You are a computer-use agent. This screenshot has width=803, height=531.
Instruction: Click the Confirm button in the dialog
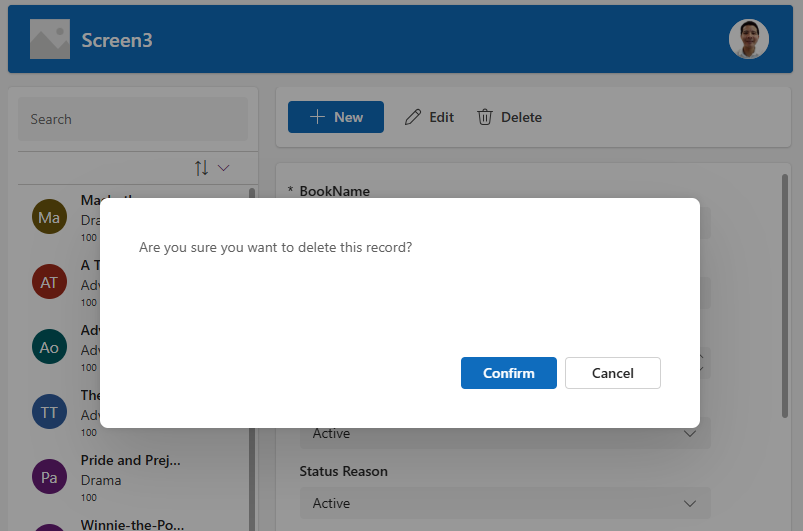(508, 373)
